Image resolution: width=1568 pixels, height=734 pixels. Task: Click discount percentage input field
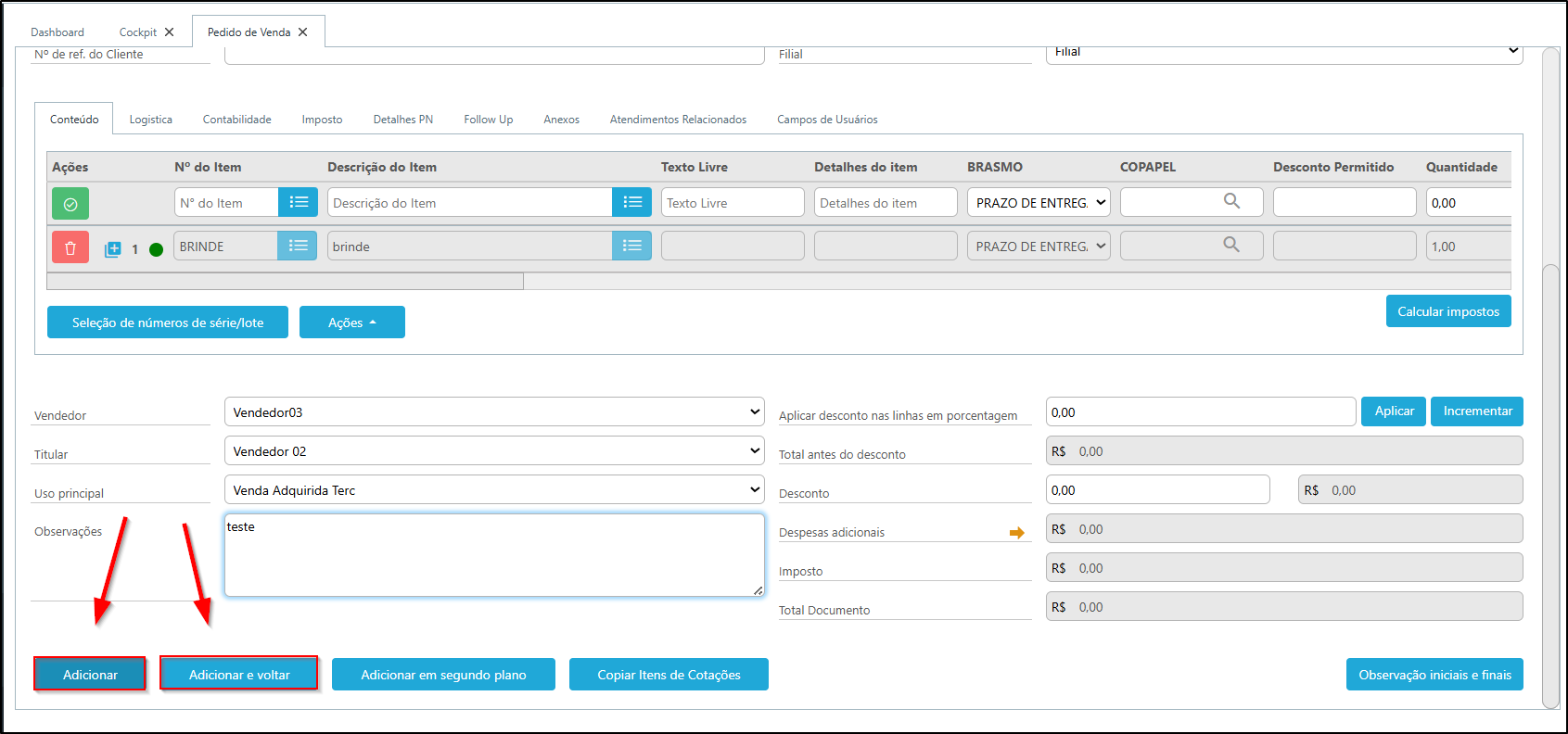pyautogui.click(x=1201, y=411)
